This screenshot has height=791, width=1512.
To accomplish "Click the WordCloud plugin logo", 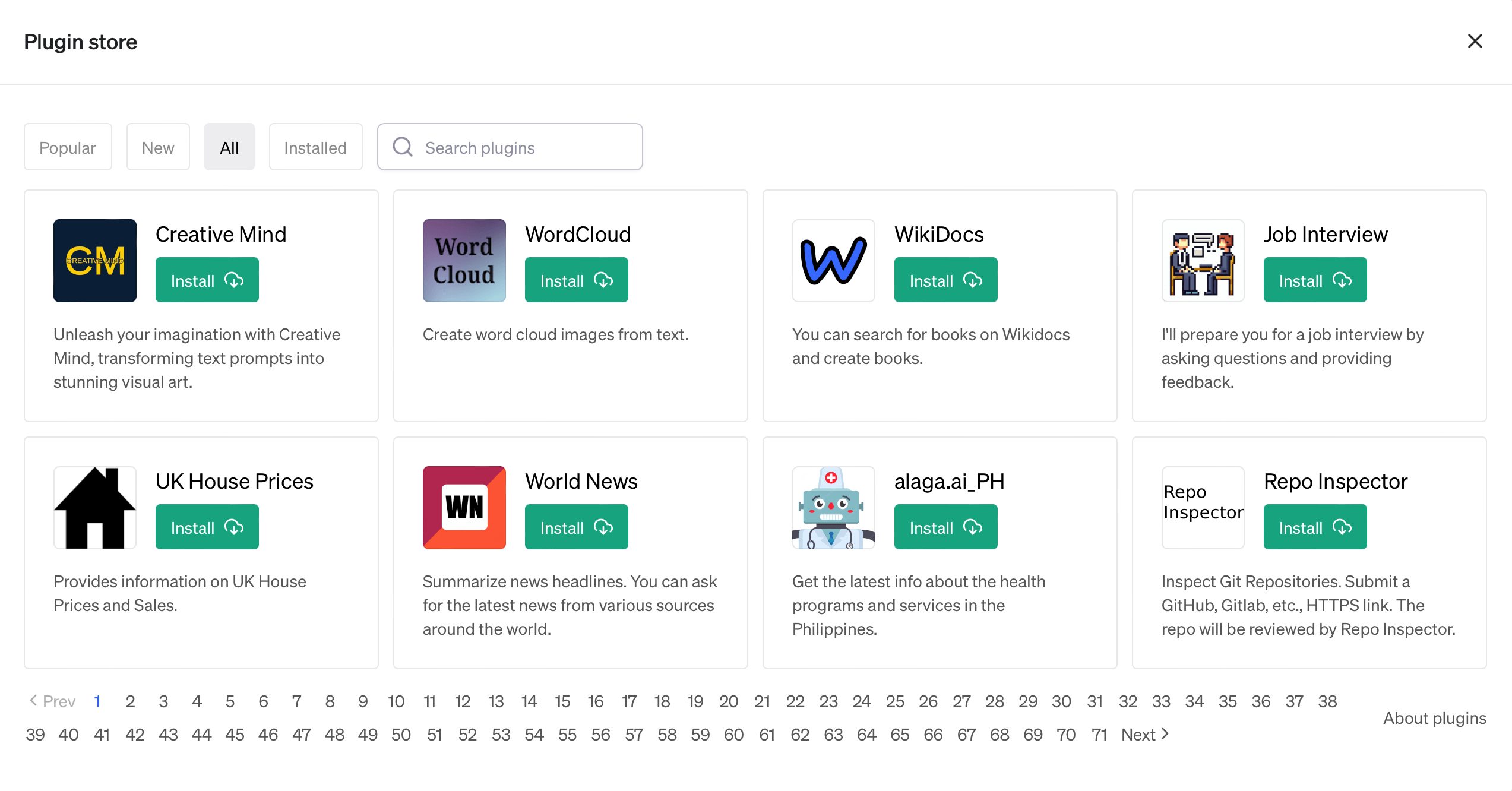I will coord(464,261).
